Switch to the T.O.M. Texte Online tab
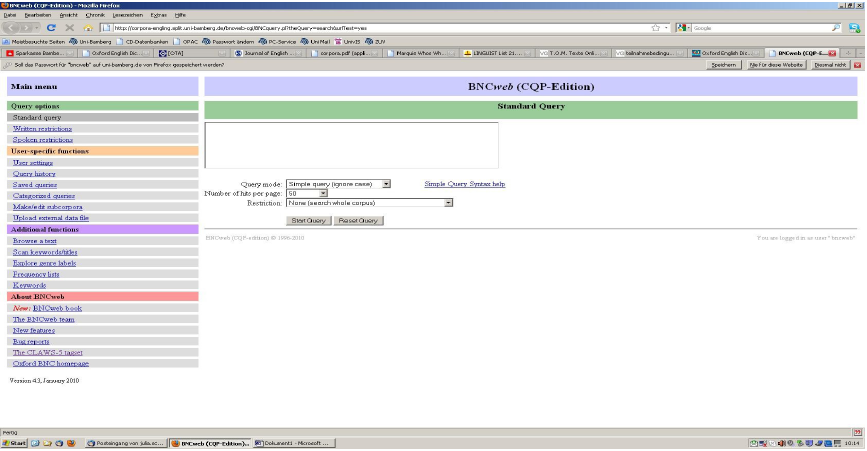Screen dimensions: 867x451 [x=573, y=53]
